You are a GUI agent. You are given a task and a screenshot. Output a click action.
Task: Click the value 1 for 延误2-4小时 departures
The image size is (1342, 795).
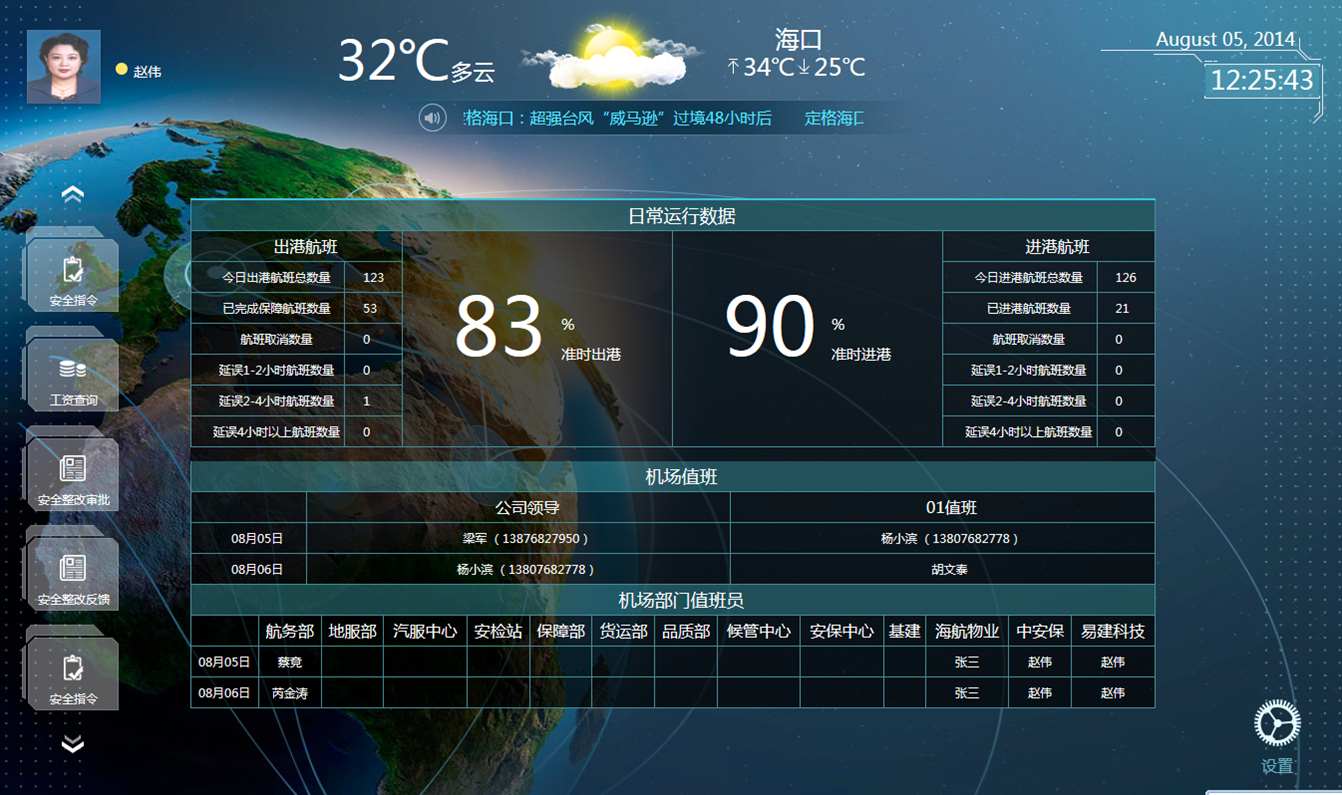(x=367, y=401)
